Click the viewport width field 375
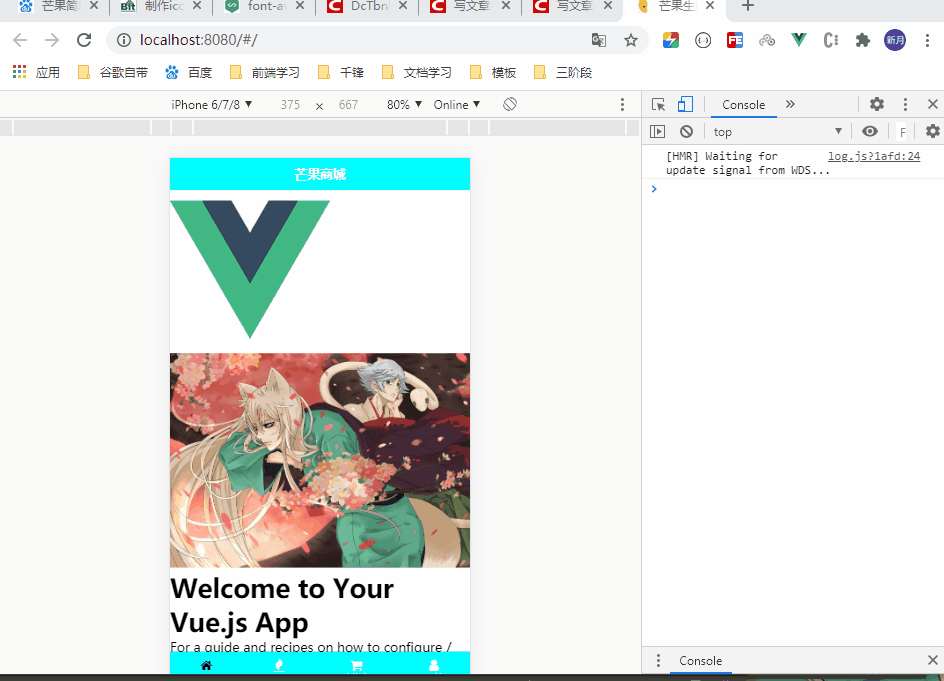Screen dimensions: 944x681 click(290, 105)
